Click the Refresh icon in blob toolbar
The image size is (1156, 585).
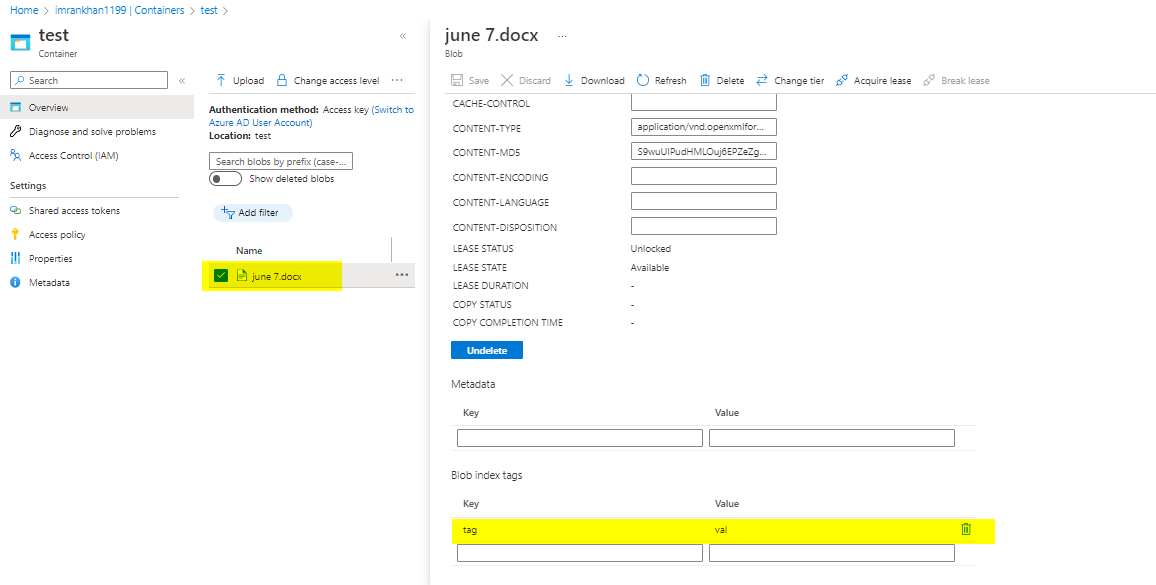643,80
